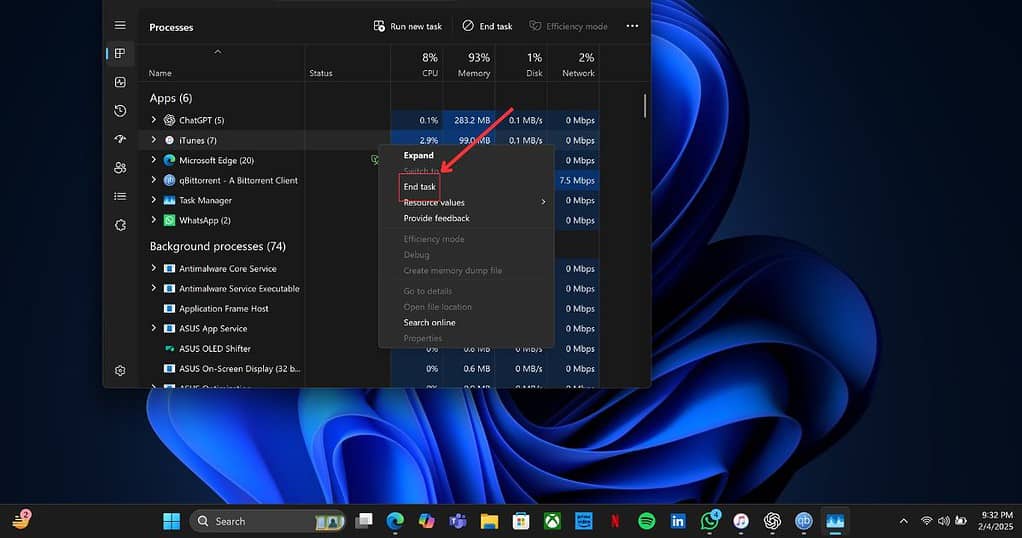Open the Performance page in sidebar
The image size is (1022, 538).
[120, 82]
